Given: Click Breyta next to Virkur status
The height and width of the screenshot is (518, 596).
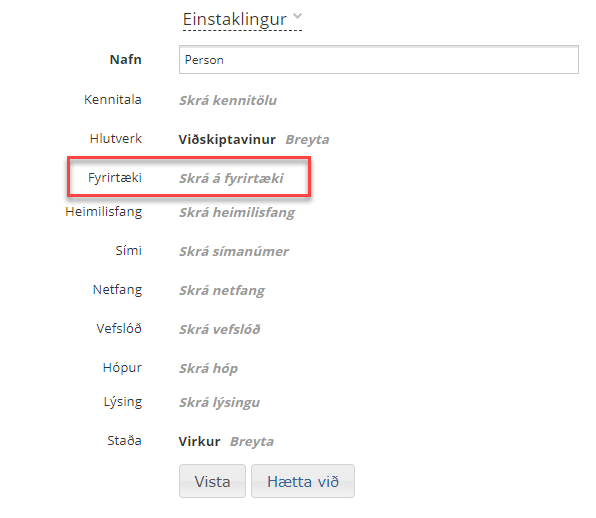Looking at the screenshot, I should [x=252, y=442].
